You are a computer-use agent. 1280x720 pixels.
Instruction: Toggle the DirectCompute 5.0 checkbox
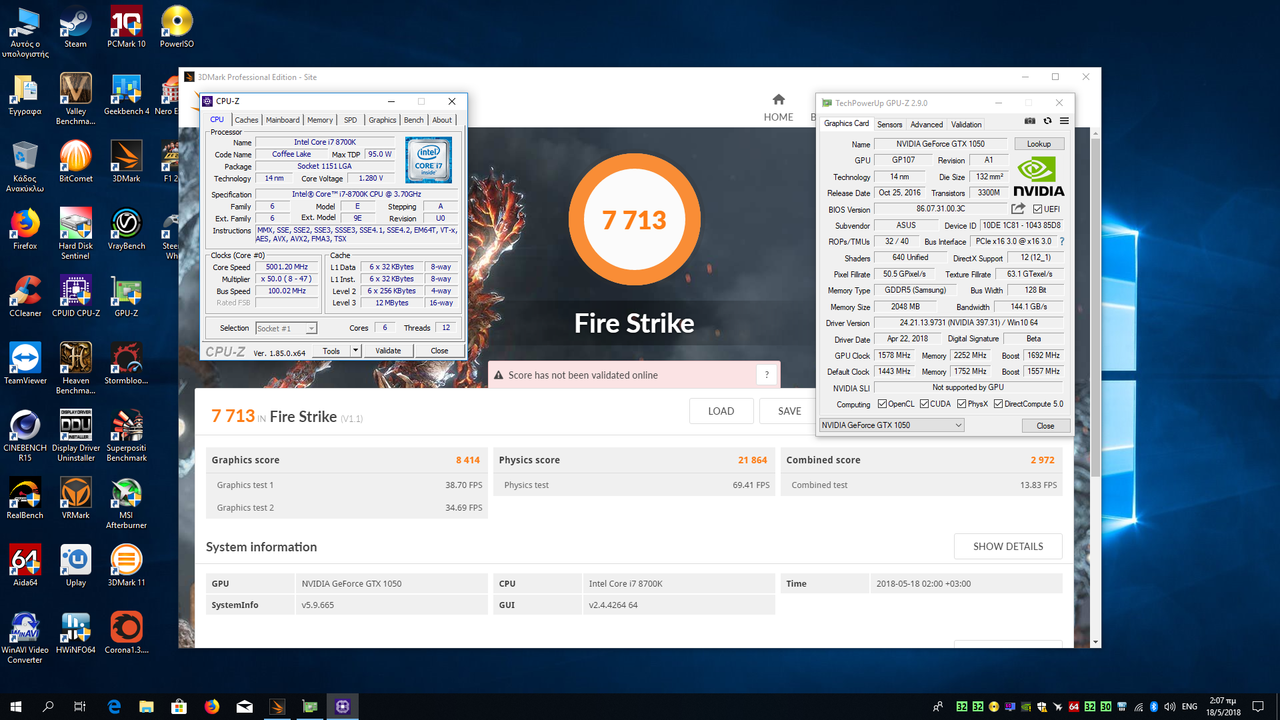coord(997,404)
